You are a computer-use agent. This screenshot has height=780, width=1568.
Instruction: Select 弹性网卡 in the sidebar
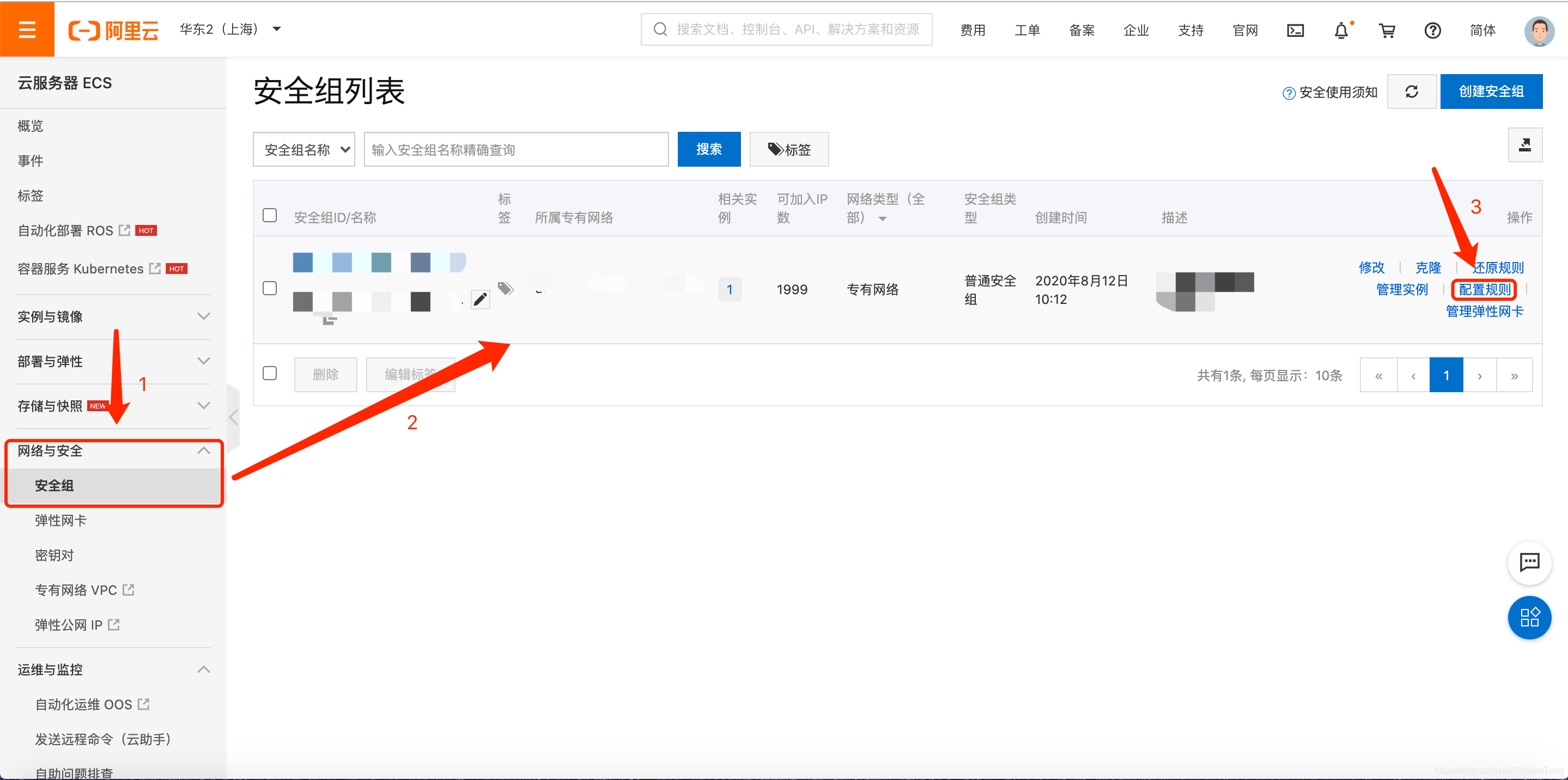(x=61, y=520)
